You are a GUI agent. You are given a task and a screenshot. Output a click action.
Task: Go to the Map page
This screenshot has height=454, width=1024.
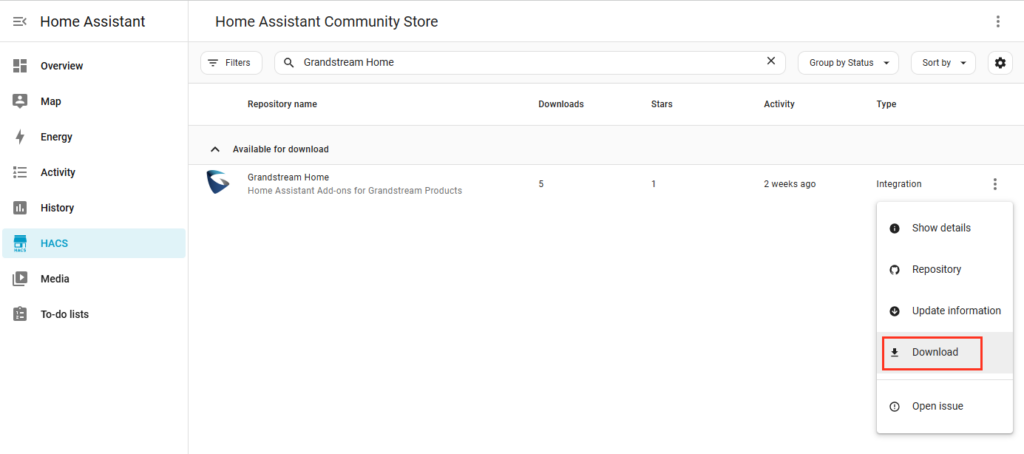tap(93, 101)
